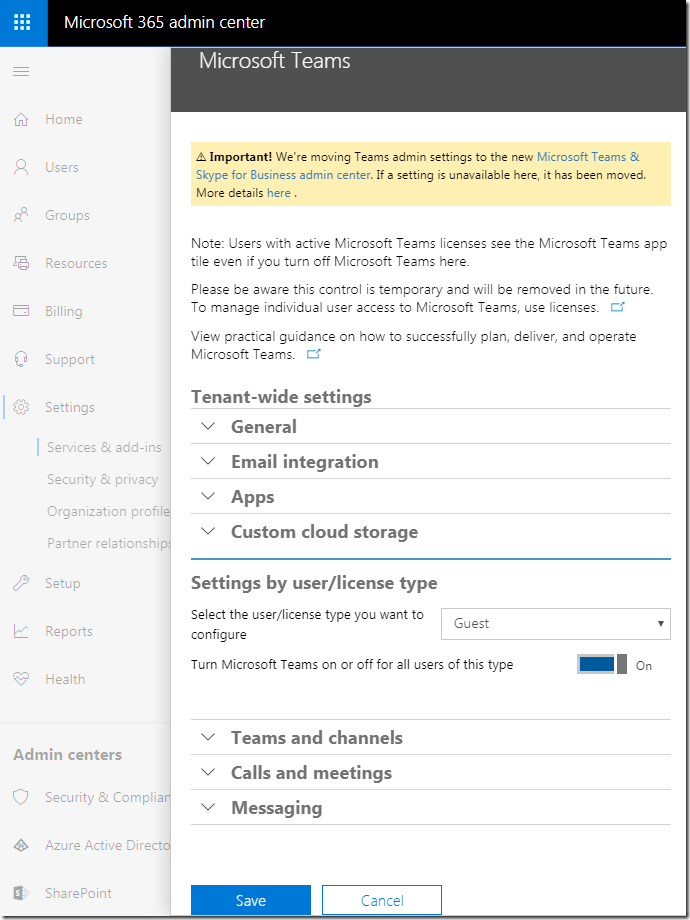Select Security & privacy submenu item
The image size is (690, 920).
[103, 479]
